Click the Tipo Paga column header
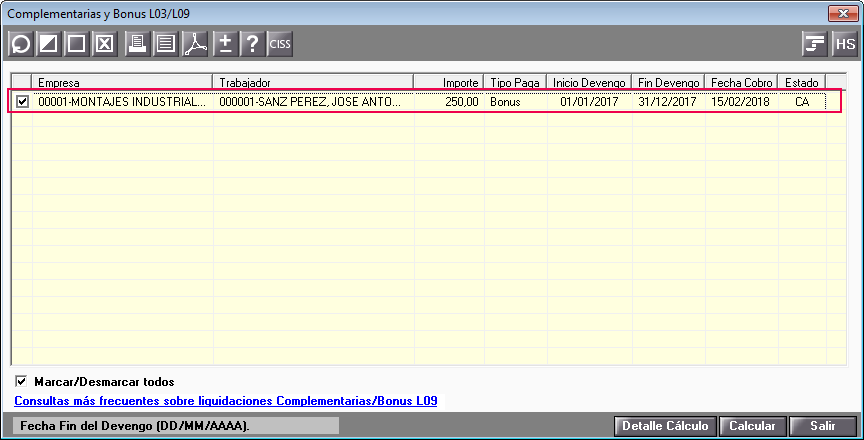The image size is (864, 440). (x=515, y=82)
